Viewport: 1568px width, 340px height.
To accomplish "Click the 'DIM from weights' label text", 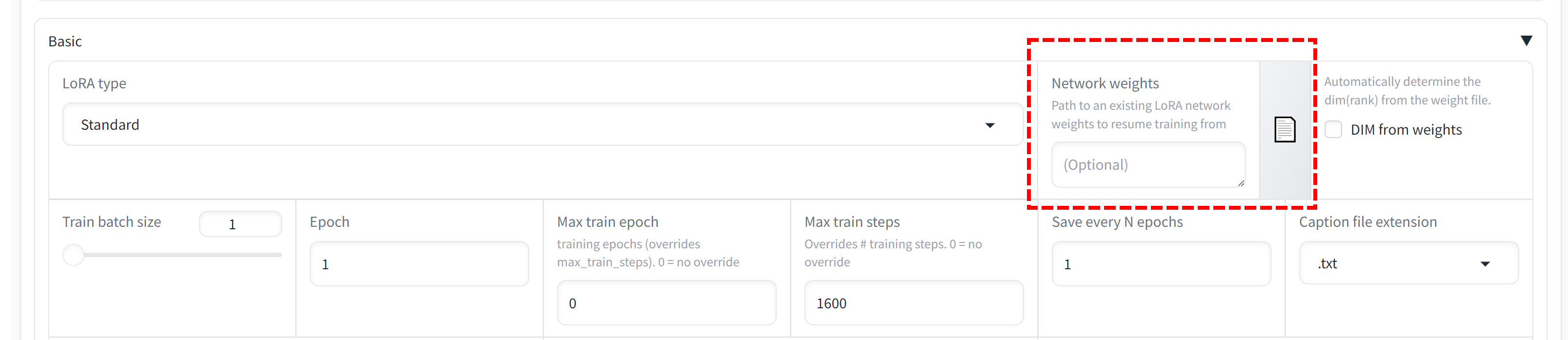I will pyautogui.click(x=1406, y=130).
